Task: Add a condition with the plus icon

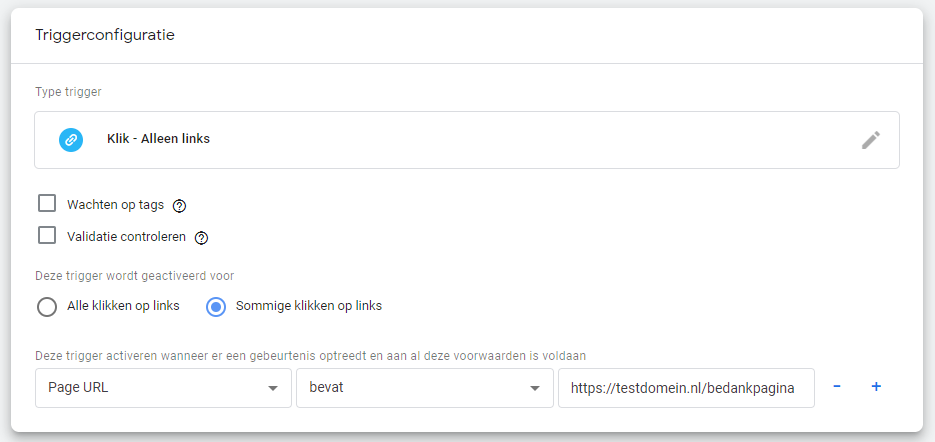Action: [x=876, y=387]
